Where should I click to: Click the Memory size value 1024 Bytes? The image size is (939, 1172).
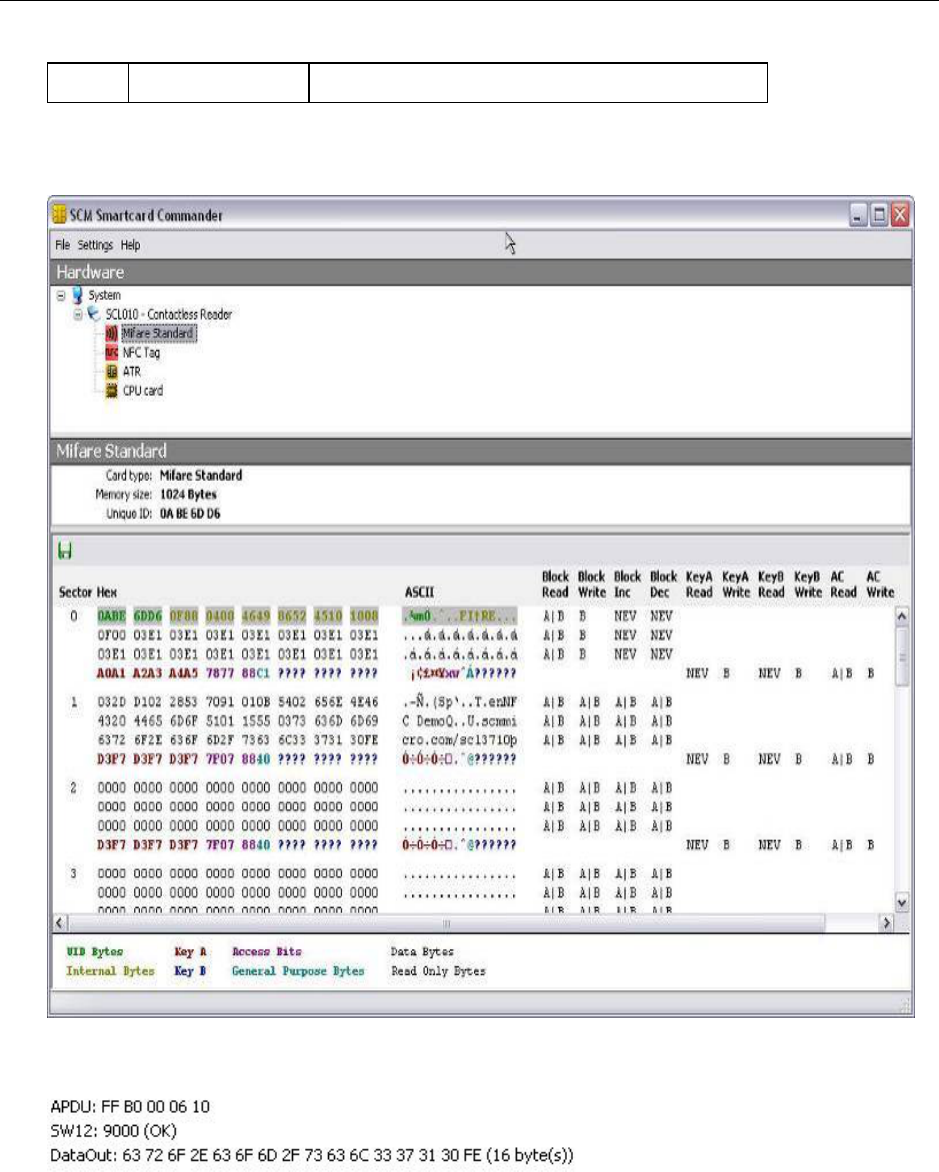point(188,494)
